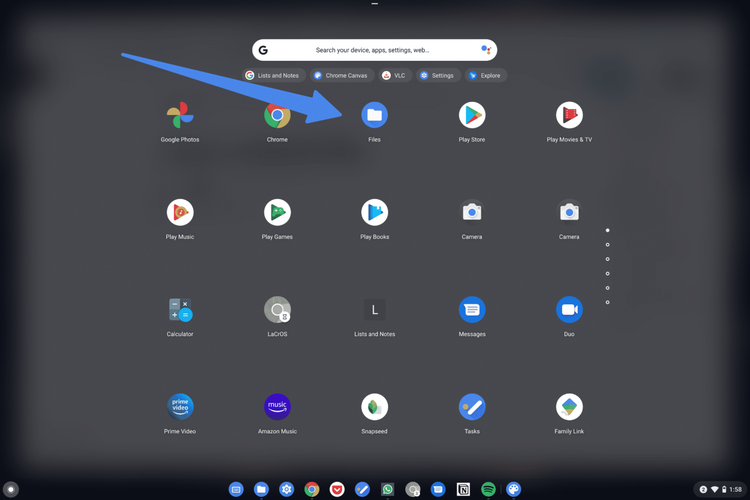Select the Explore suggestion chip
The width and height of the screenshot is (750, 500).
click(x=485, y=75)
